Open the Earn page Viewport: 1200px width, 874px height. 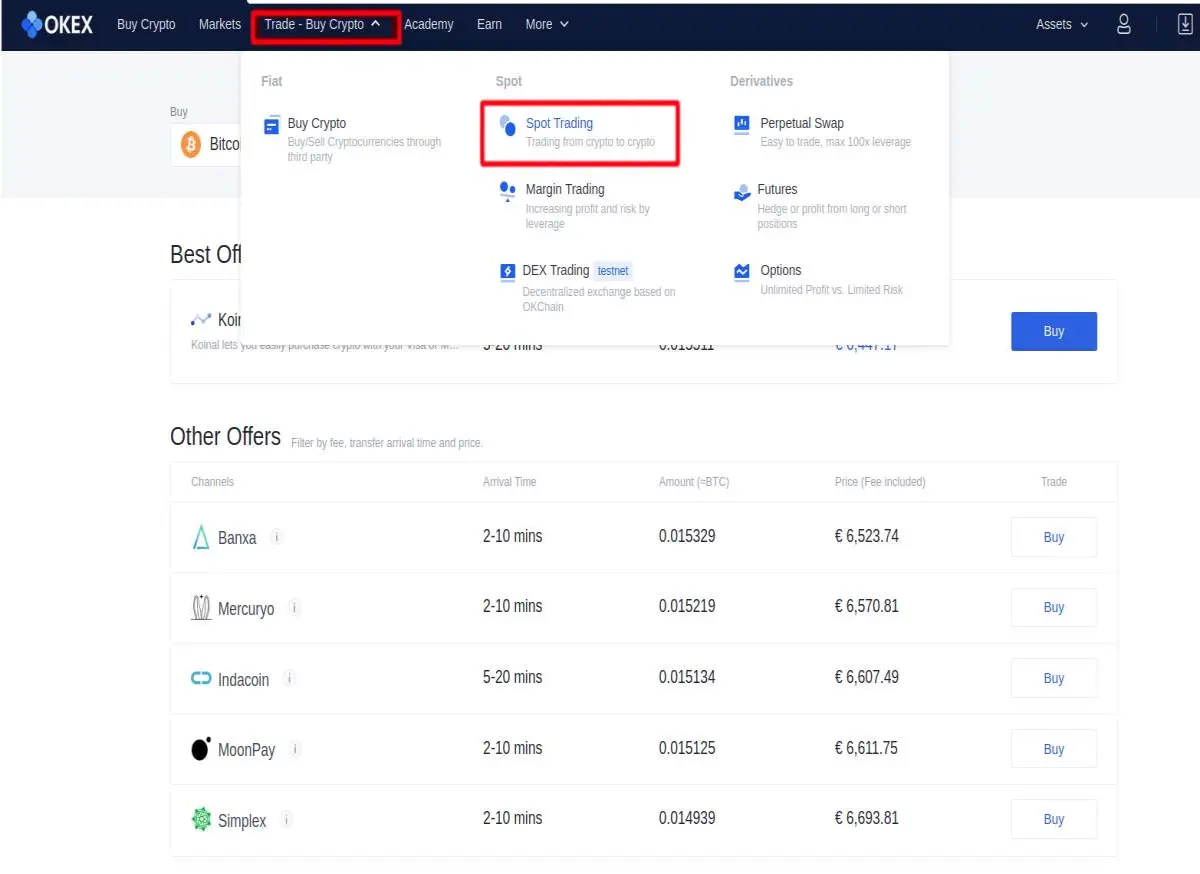(489, 24)
